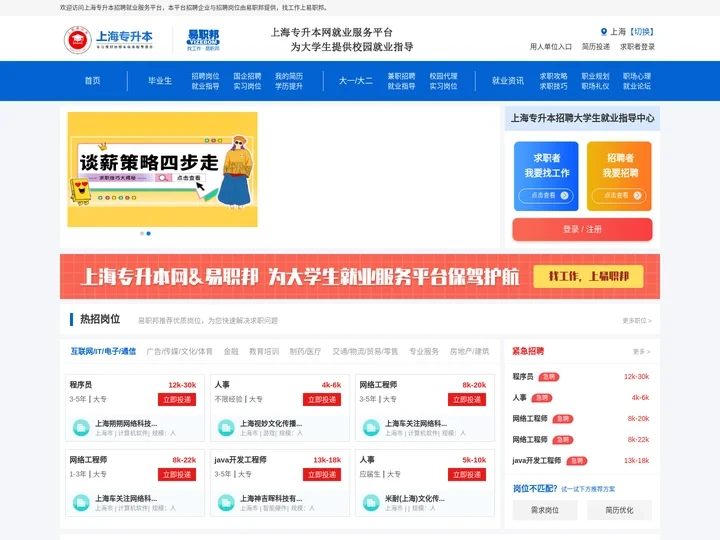Click company icon for 上海视妙文化传播
This screenshot has width=720, height=540.
click(226, 428)
